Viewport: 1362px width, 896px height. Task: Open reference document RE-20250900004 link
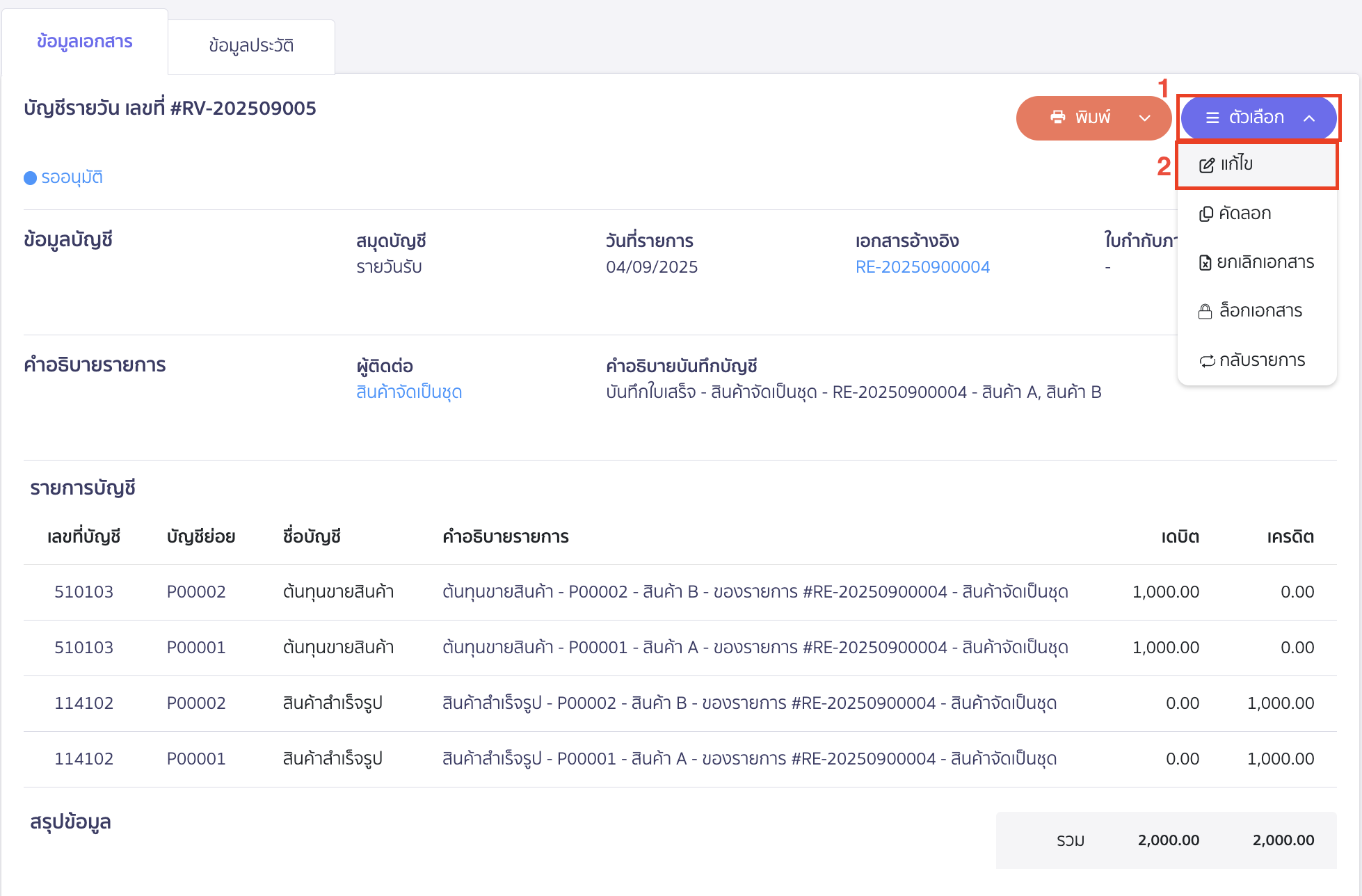pos(922,267)
